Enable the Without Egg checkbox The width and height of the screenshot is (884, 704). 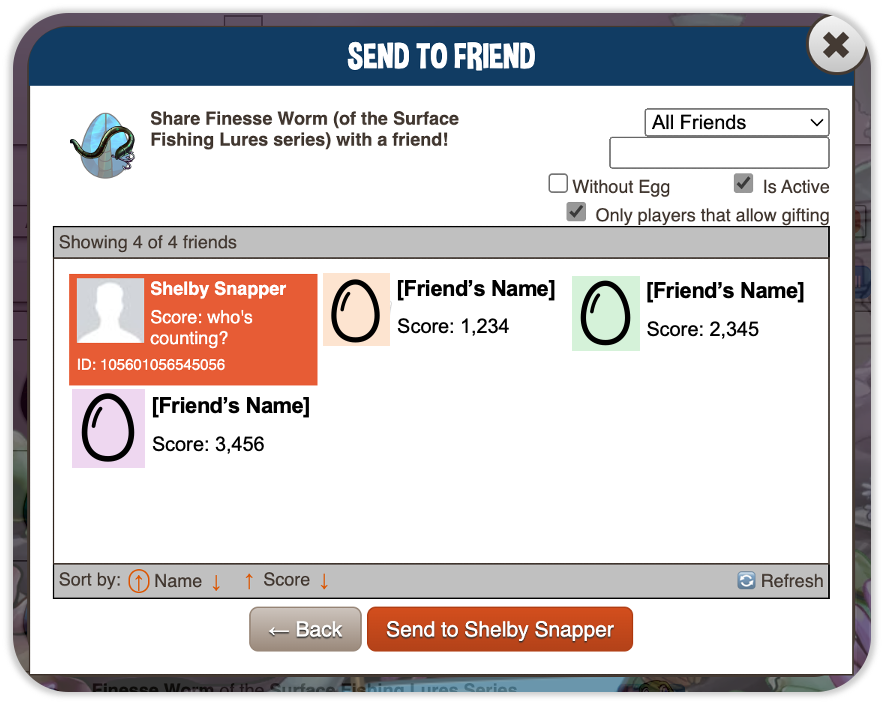pyautogui.click(x=558, y=184)
